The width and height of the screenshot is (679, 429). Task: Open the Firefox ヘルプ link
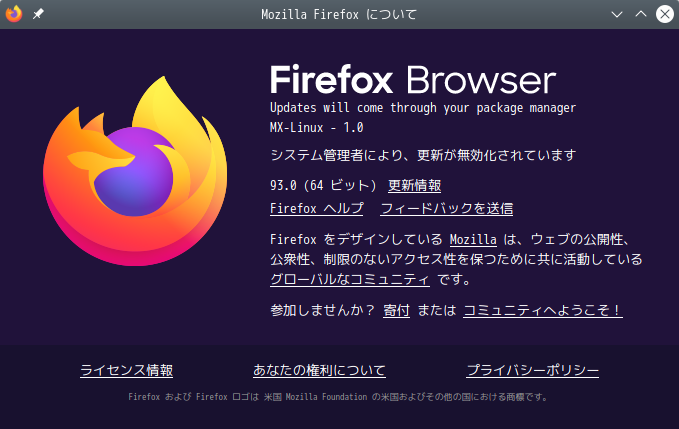(317, 208)
